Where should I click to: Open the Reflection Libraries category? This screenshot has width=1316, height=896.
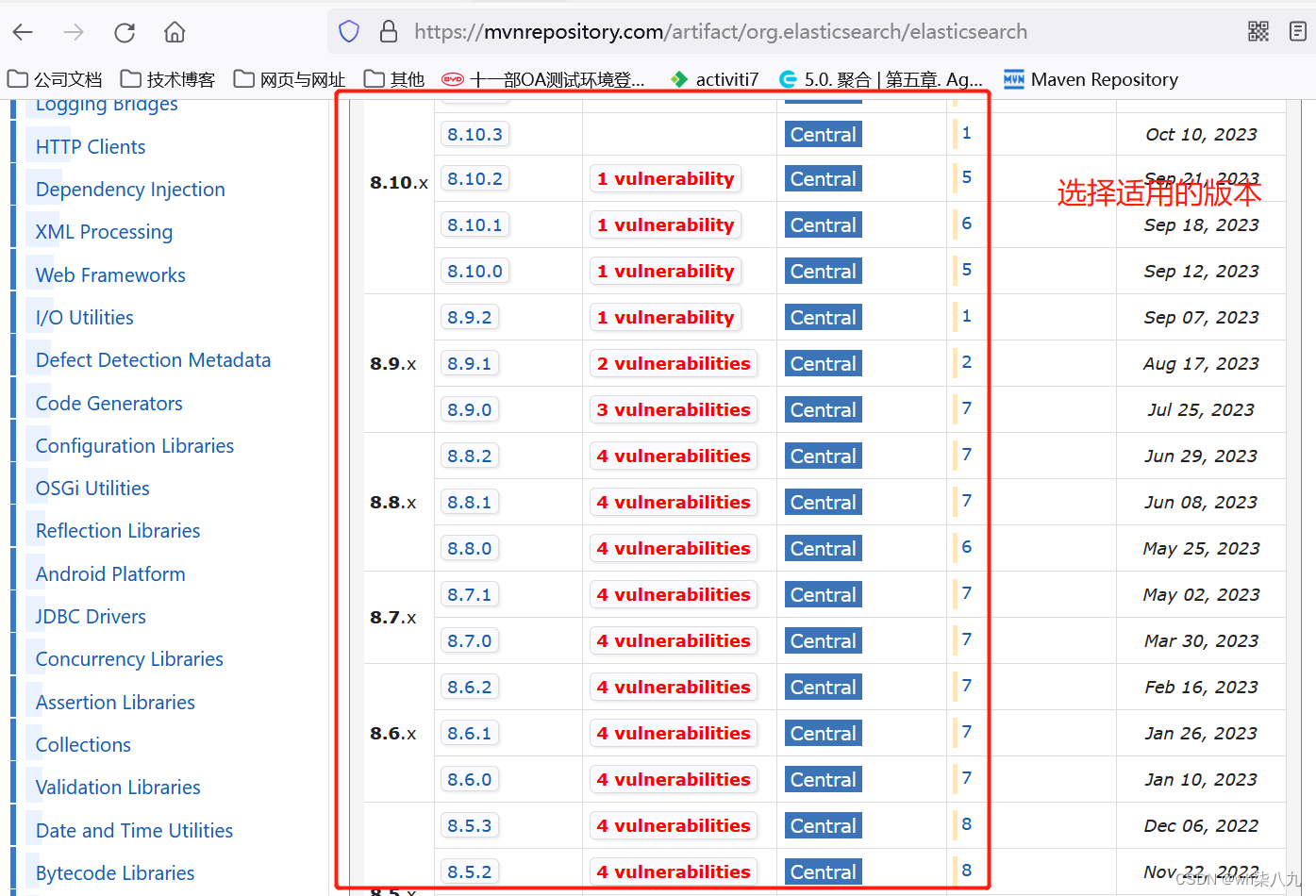coord(118,531)
